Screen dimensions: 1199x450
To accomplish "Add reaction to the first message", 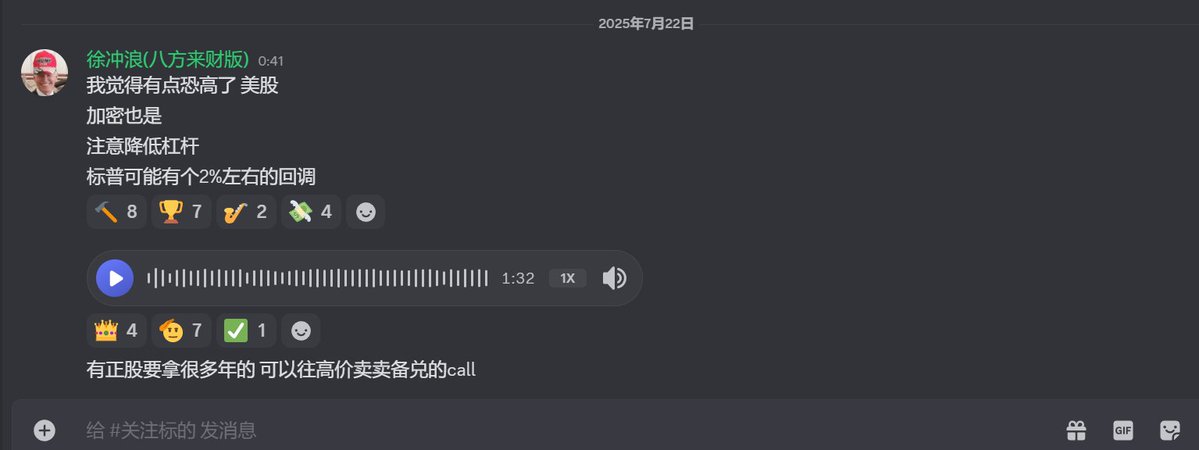I will (366, 212).
